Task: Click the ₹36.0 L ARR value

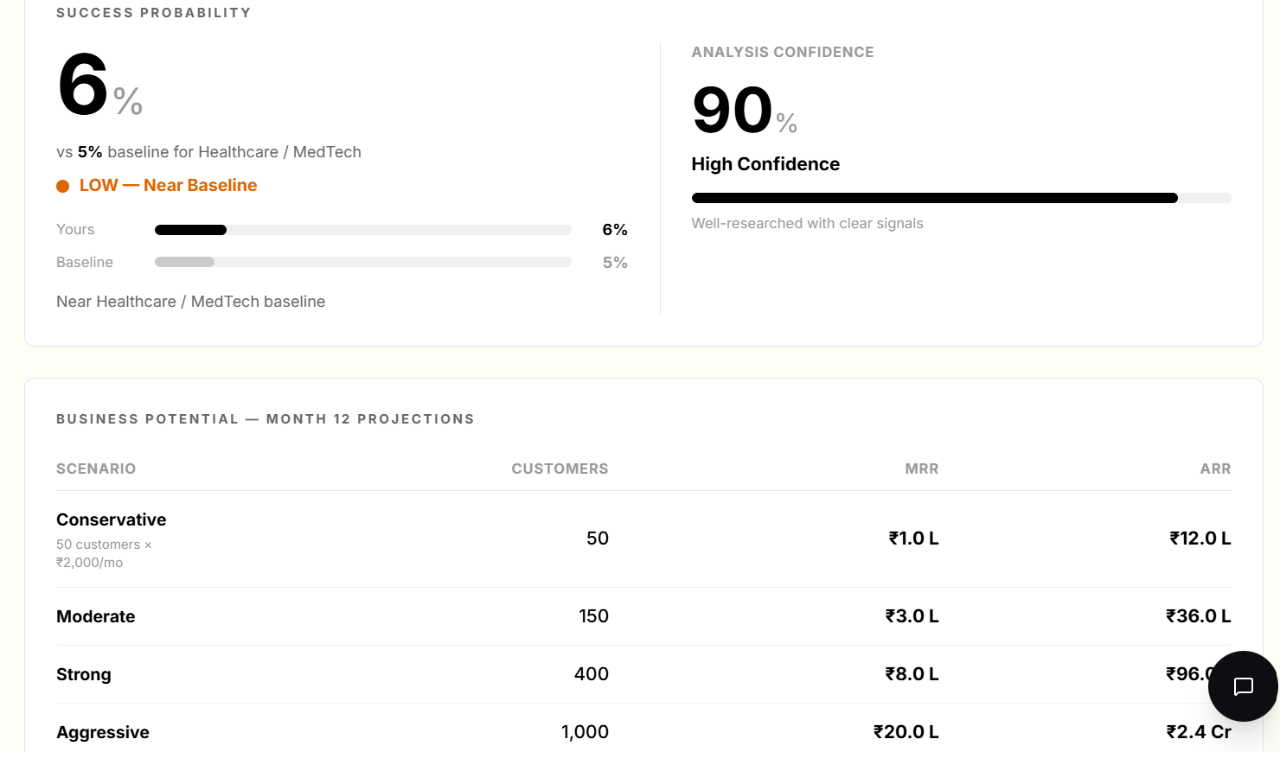Action: [1198, 617]
